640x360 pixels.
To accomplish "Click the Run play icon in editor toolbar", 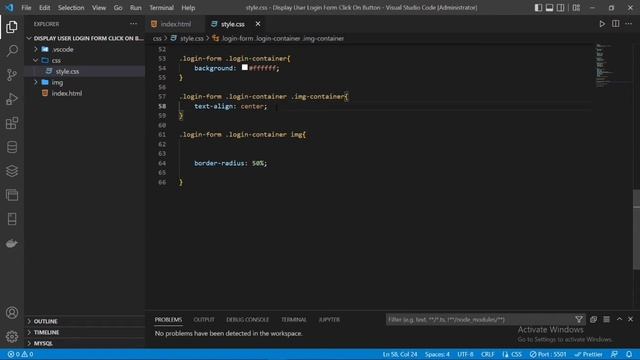I will pos(602,24).
